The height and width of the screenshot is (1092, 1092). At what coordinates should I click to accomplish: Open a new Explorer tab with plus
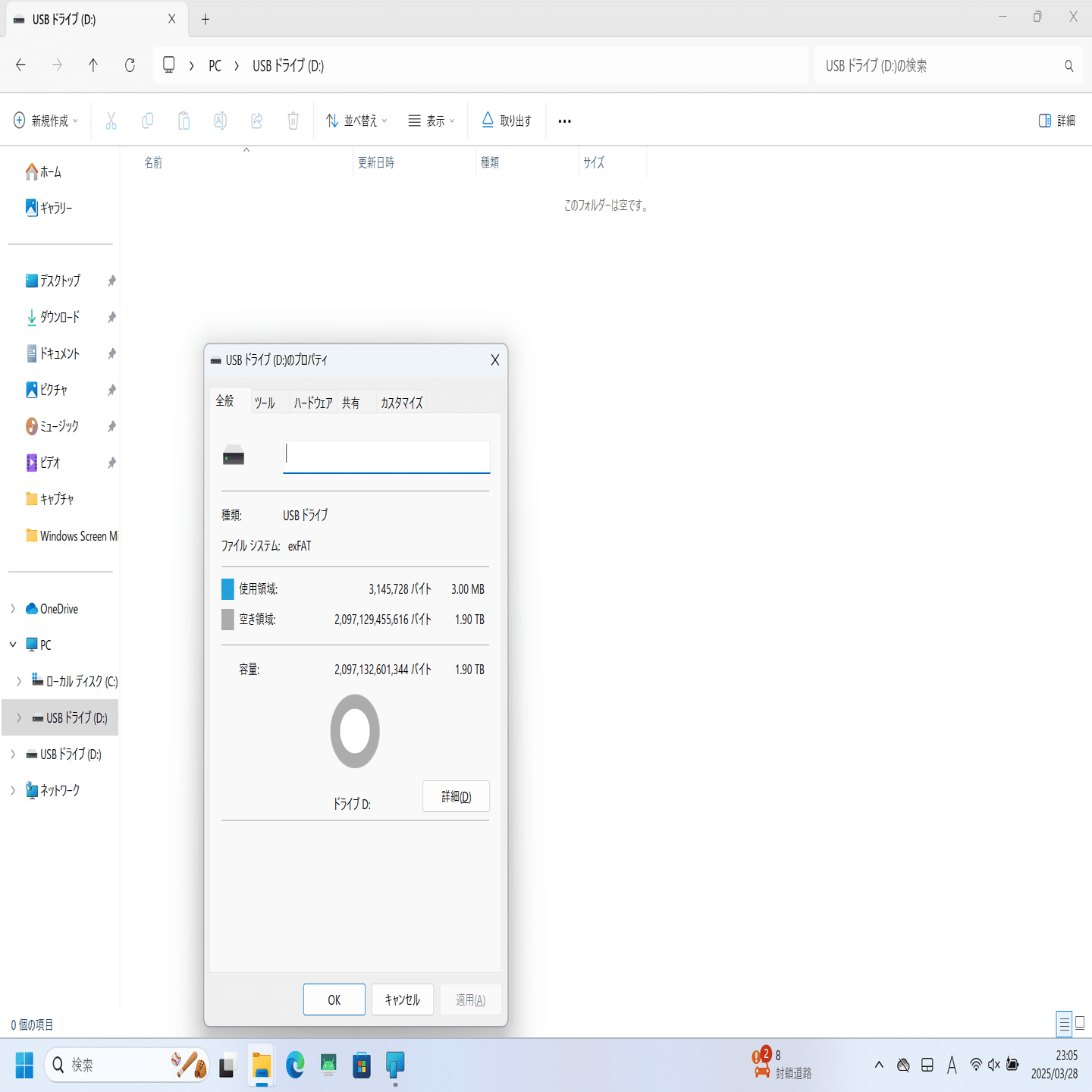[x=206, y=19]
